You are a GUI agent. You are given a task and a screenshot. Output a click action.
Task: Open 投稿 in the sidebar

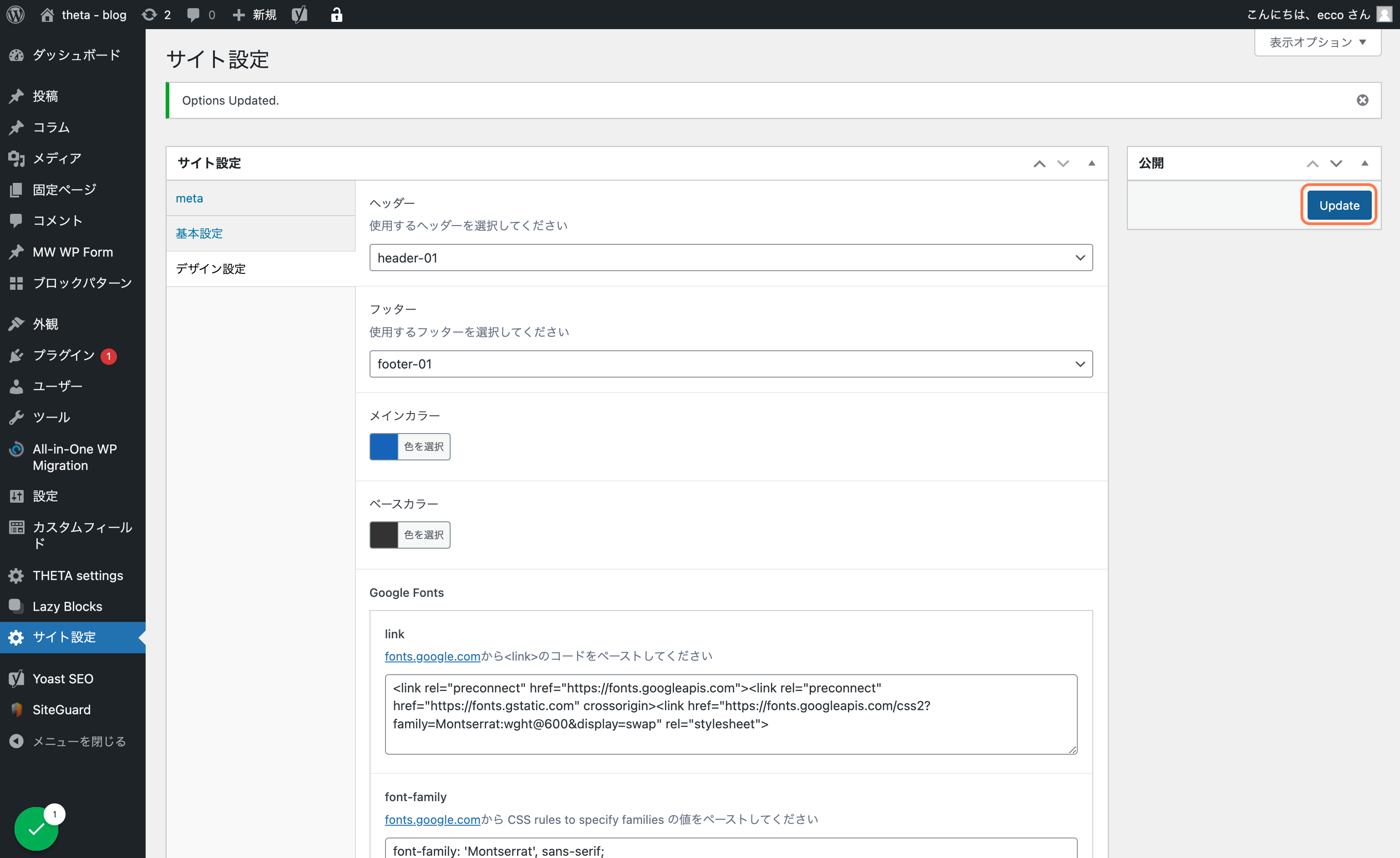click(x=73, y=96)
